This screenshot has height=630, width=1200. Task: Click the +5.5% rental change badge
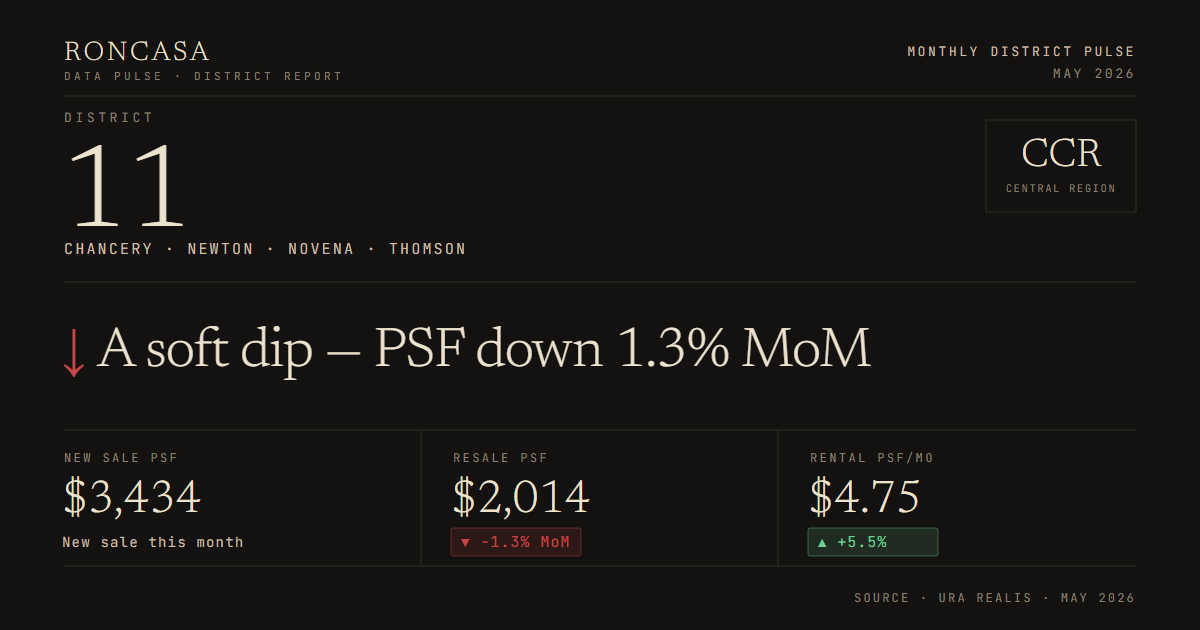[873, 542]
